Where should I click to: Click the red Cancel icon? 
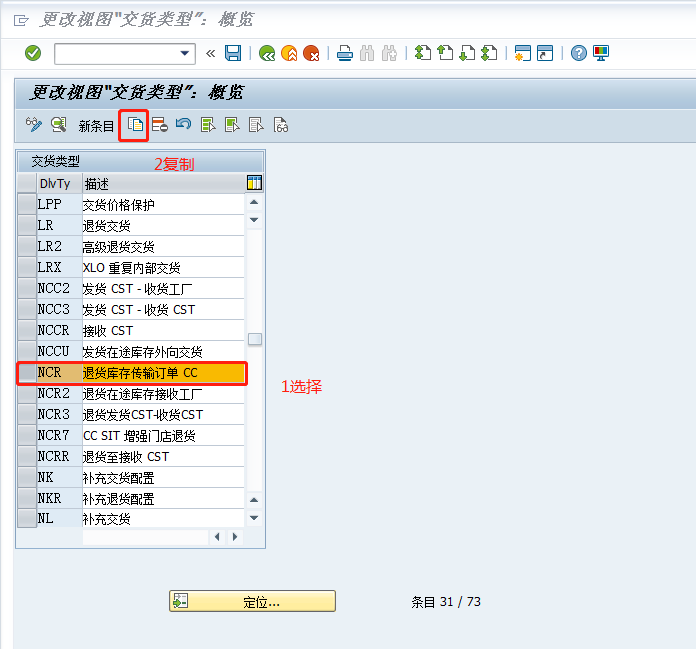pos(311,53)
